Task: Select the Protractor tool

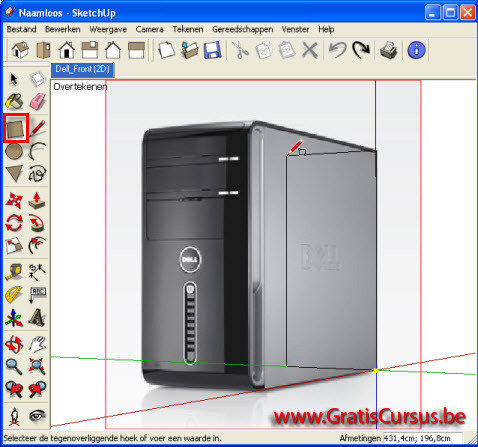Action: [14, 295]
